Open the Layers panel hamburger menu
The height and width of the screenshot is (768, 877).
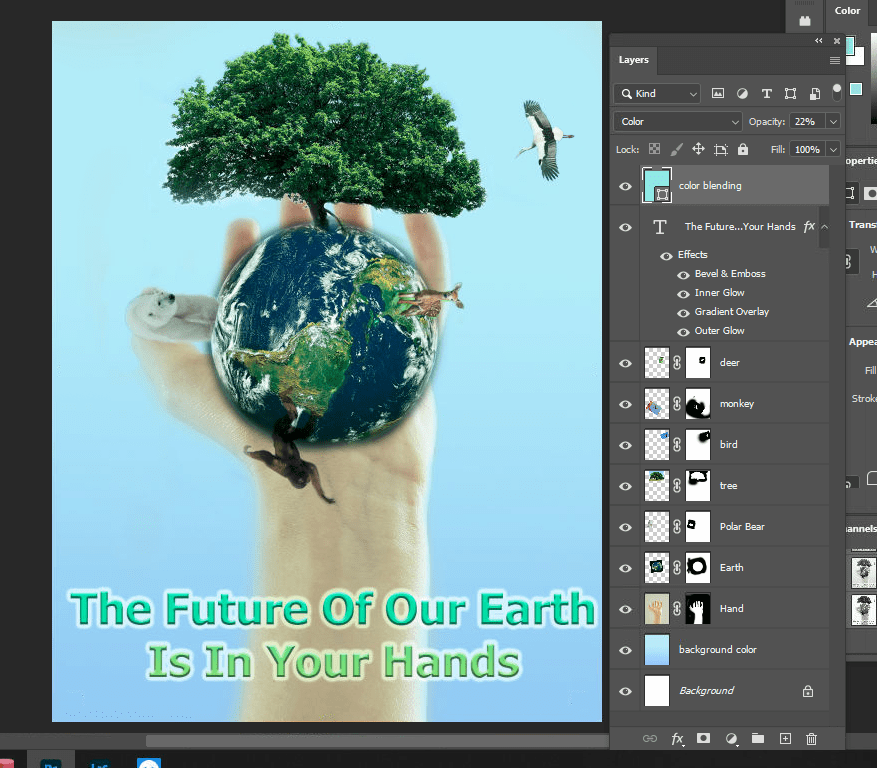coord(834,60)
